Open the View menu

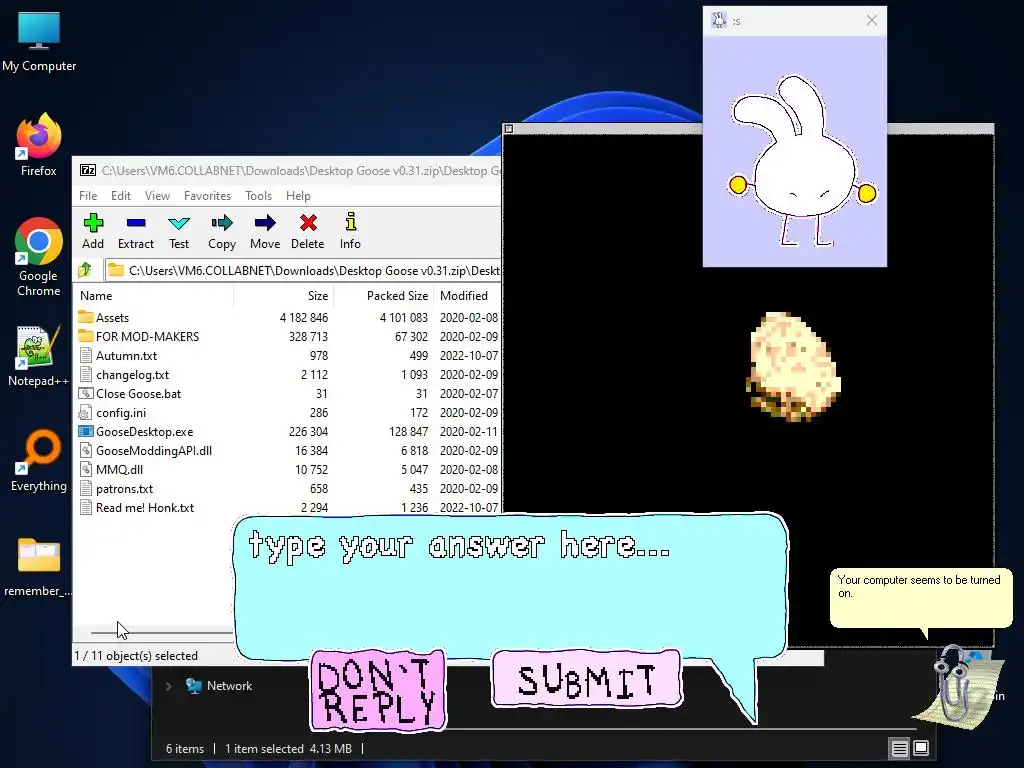[x=157, y=196]
